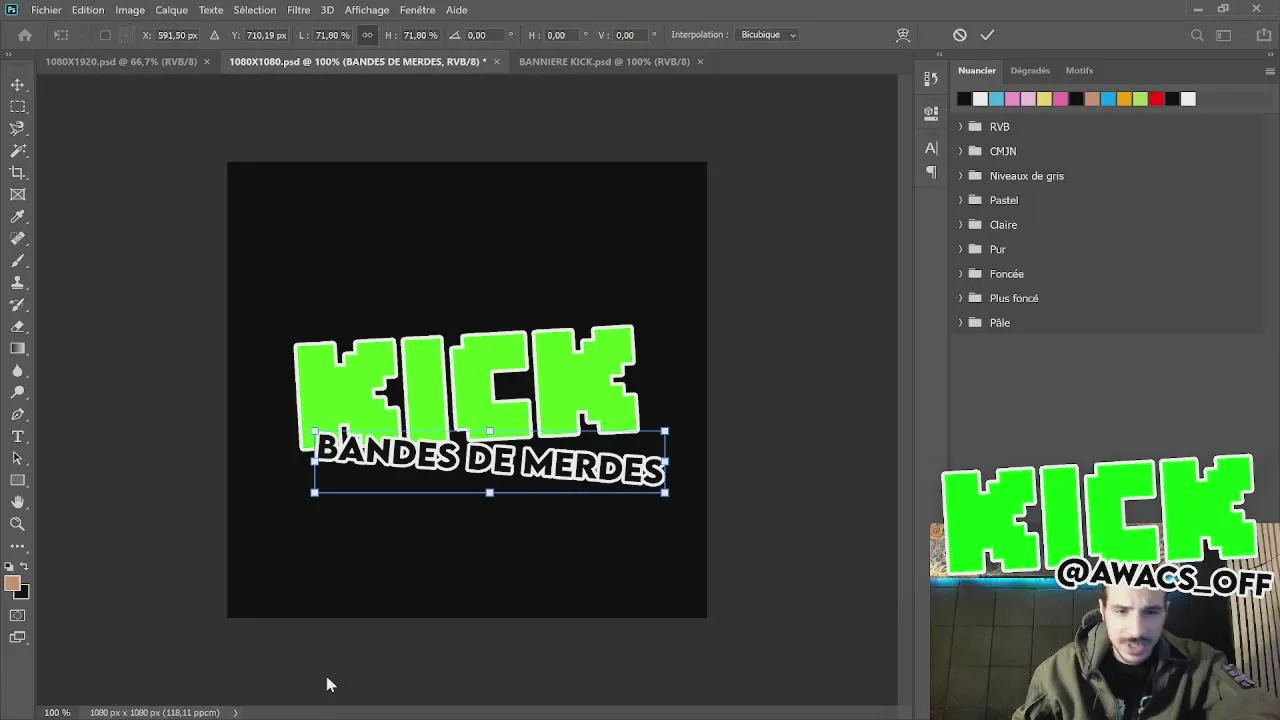This screenshot has height=720, width=1280.
Task: Open the Character panel icon
Action: 931,148
